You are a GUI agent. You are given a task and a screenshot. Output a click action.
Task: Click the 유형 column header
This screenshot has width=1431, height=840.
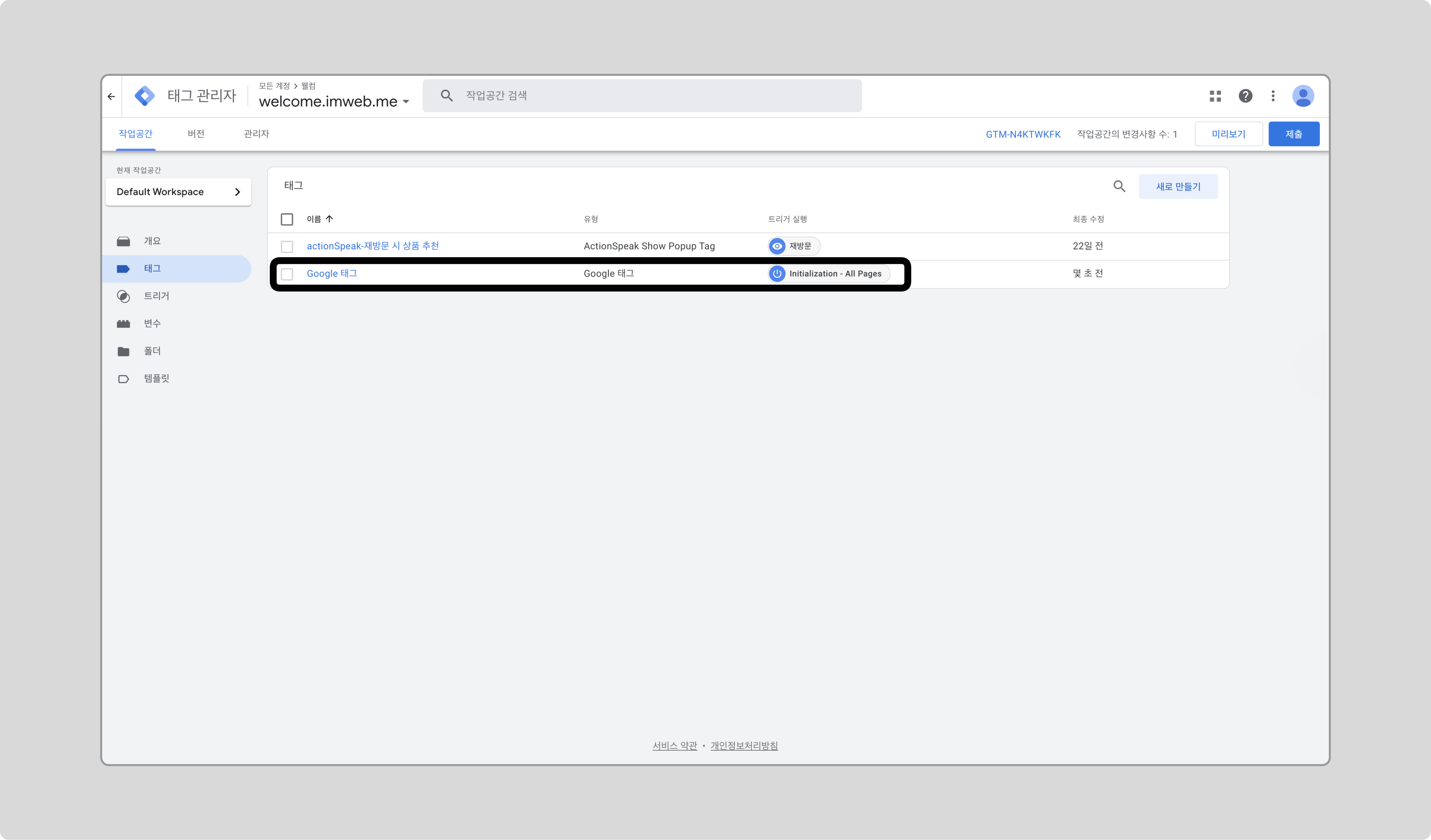pyautogui.click(x=590, y=219)
